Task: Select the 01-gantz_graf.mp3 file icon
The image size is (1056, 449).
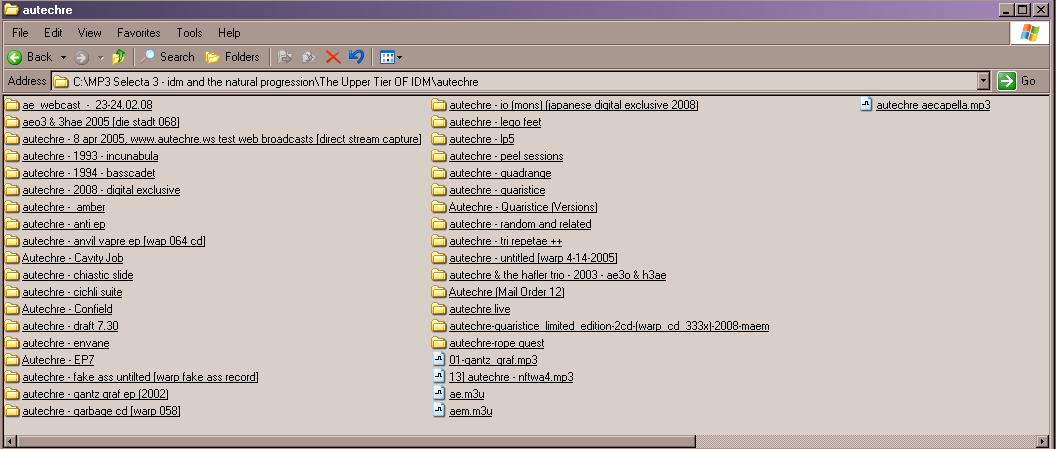Action: tap(439, 360)
